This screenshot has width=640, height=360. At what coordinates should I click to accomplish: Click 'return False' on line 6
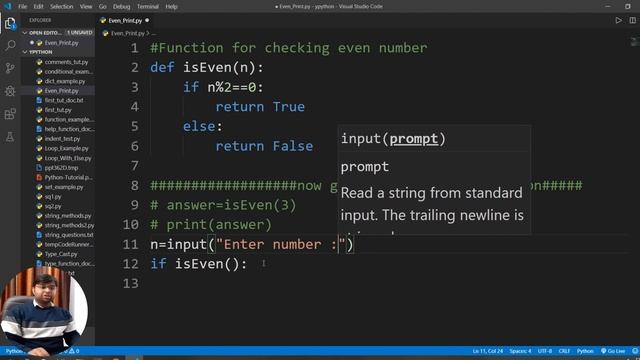(264, 146)
